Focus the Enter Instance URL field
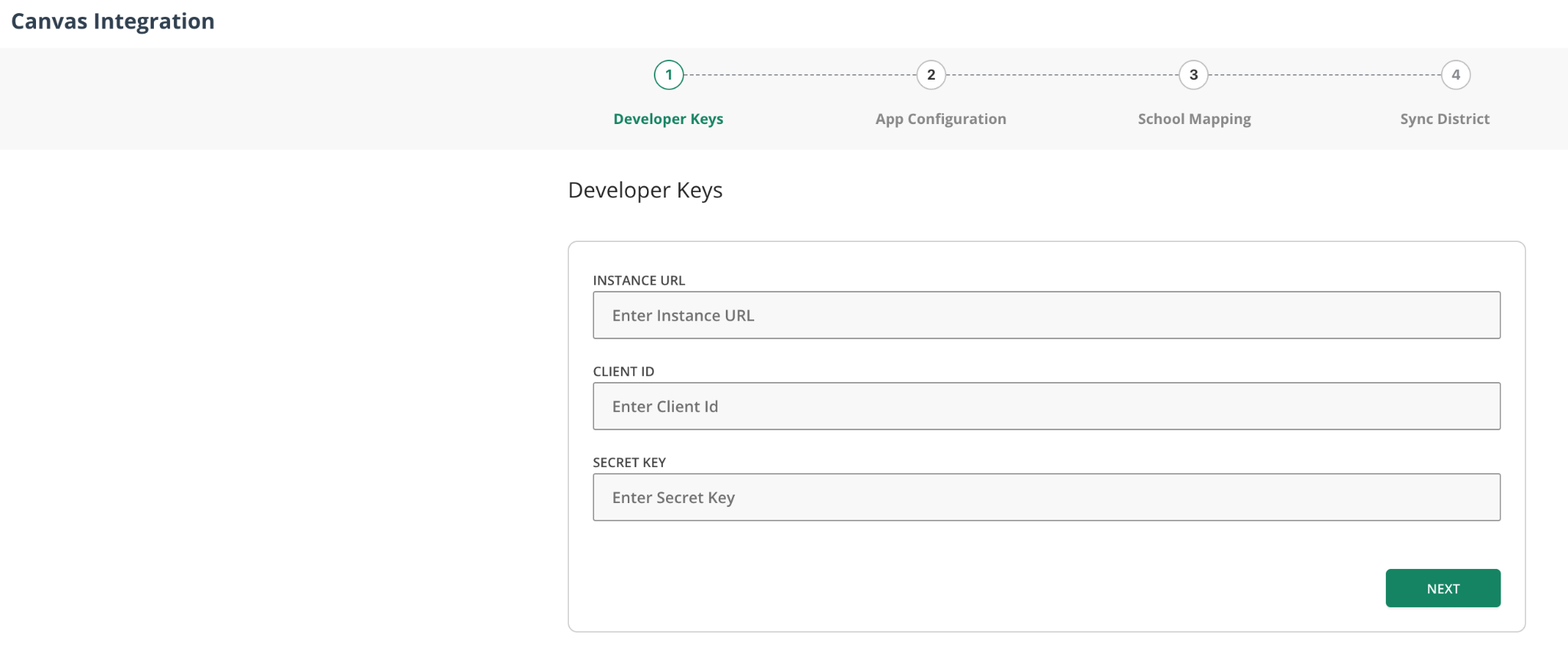This screenshot has height=647, width=1568. point(1047,315)
